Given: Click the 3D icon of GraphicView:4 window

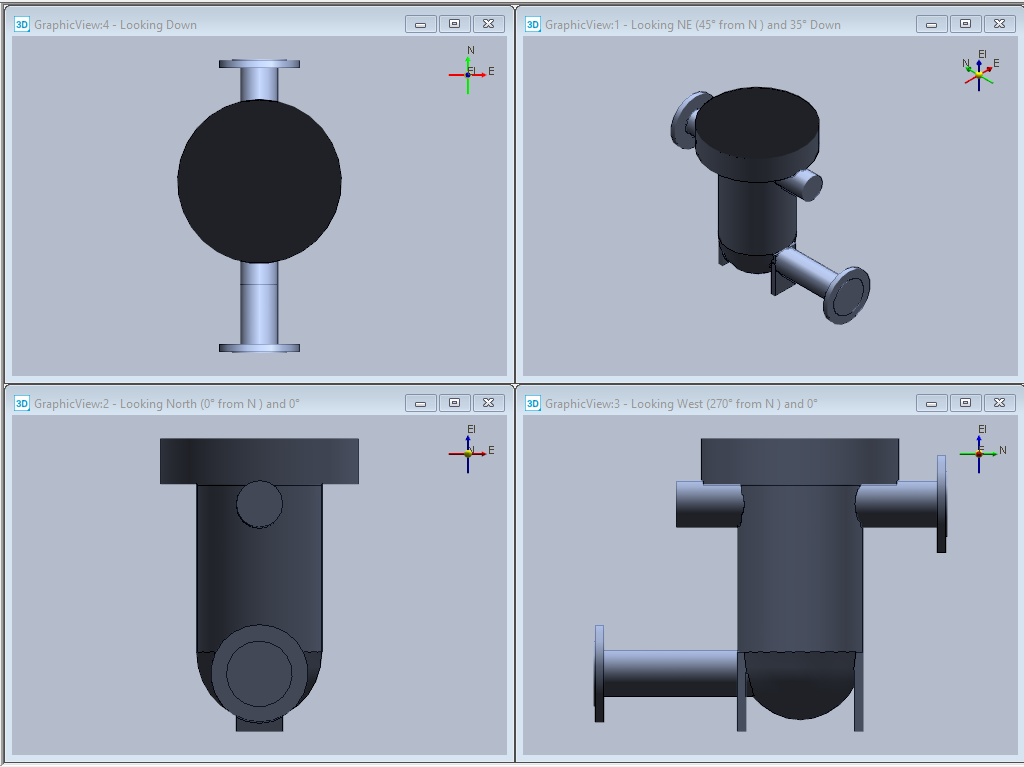Looking at the screenshot, I should pyautogui.click(x=22, y=25).
